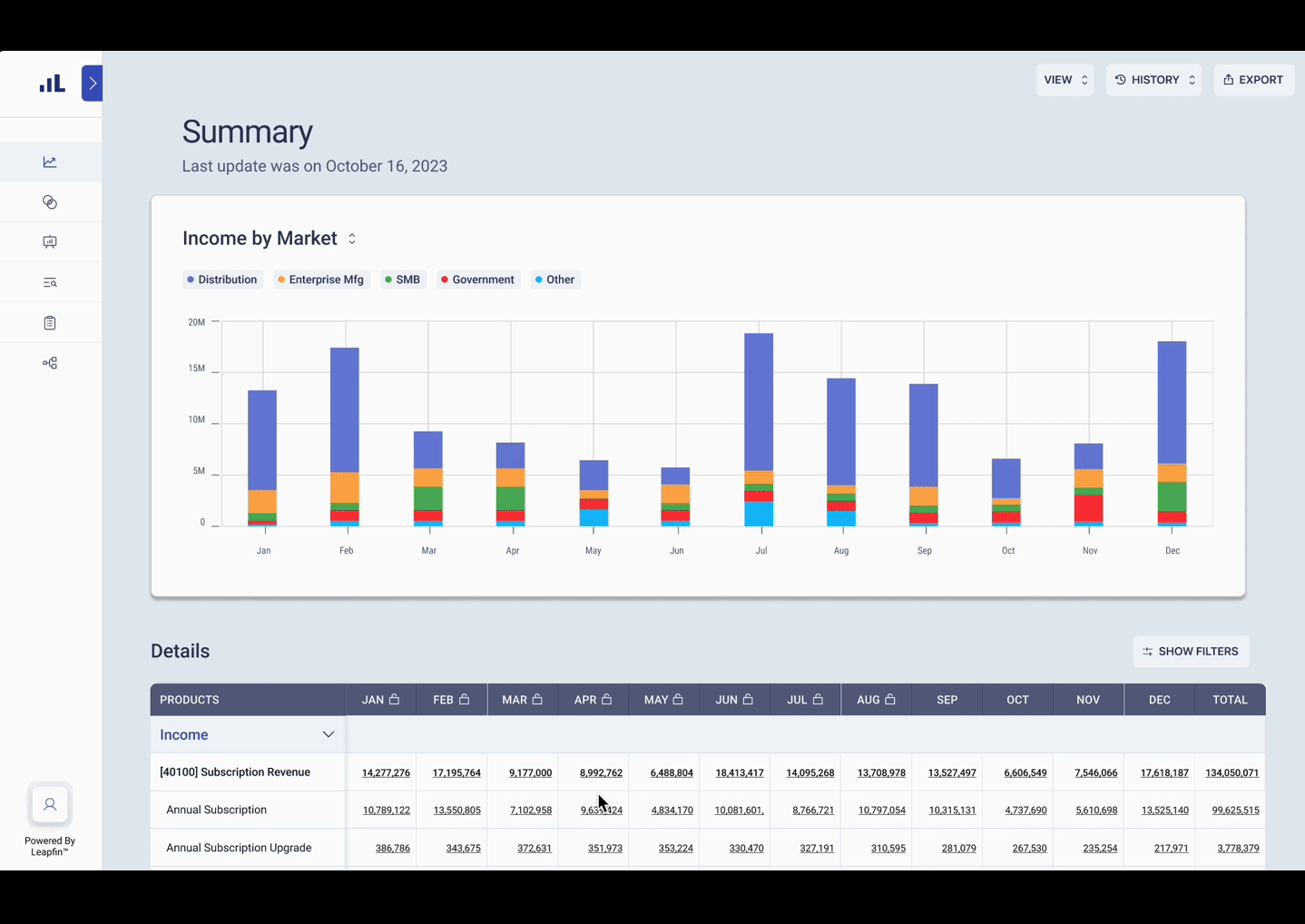Click the SMB legend color dot
Image resolution: width=1305 pixels, height=924 pixels.
click(x=388, y=280)
